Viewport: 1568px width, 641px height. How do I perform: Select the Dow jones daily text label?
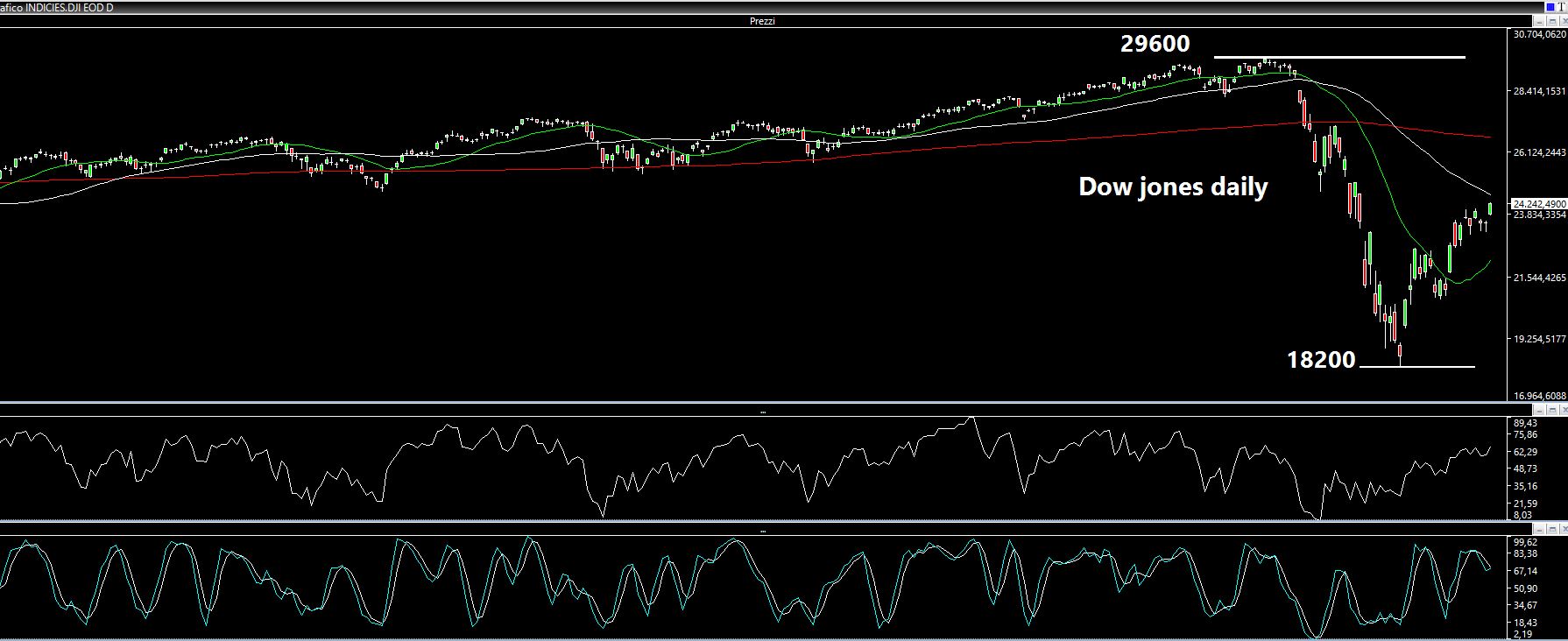(1173, 187)
